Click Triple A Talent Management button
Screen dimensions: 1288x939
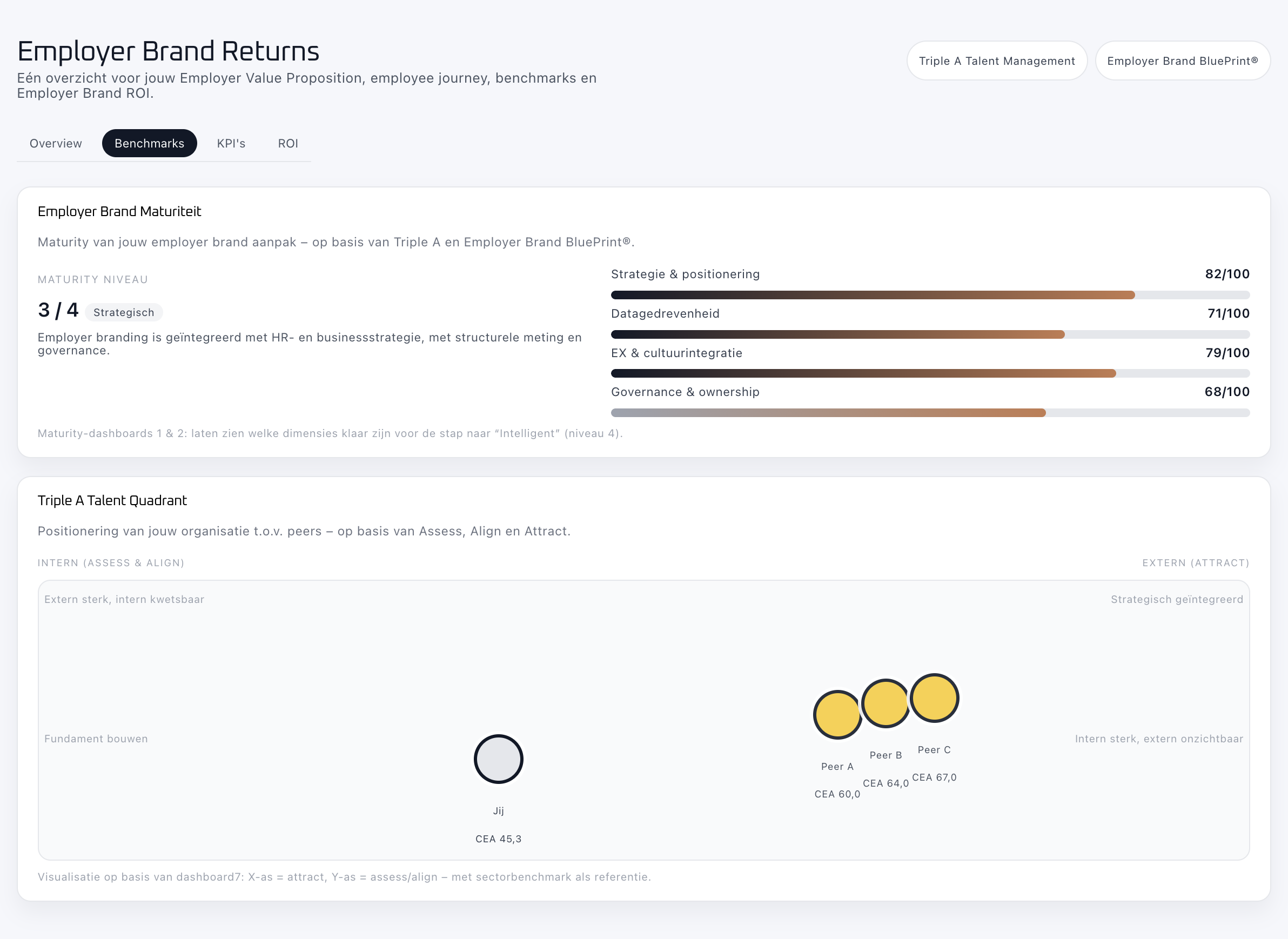pyautogui.click(x=996, y=61)
